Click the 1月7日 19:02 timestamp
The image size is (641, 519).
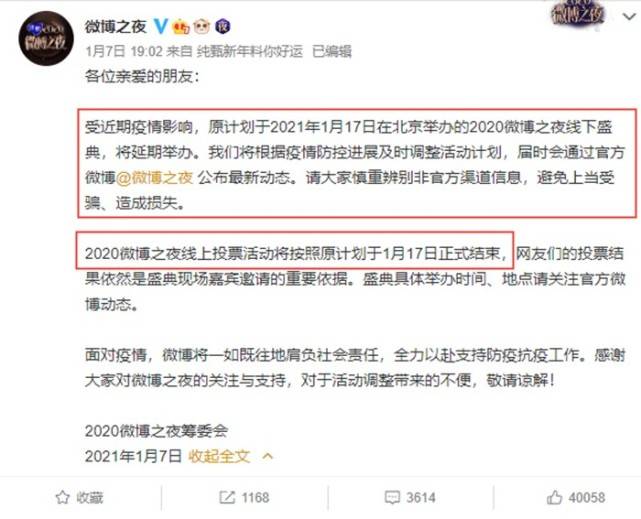click(x=124, y=51)
